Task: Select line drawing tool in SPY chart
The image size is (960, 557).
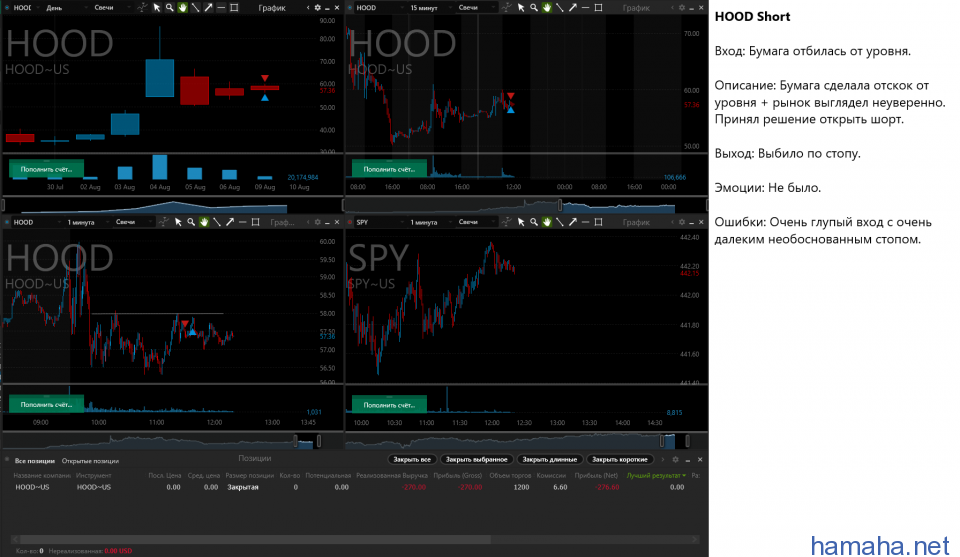Action: (x=560, y=222)
